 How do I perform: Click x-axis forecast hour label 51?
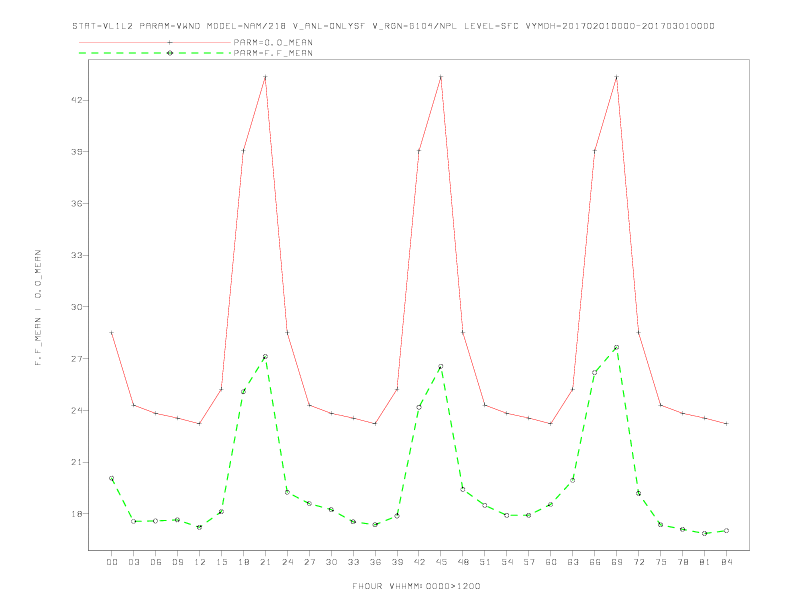485,562
